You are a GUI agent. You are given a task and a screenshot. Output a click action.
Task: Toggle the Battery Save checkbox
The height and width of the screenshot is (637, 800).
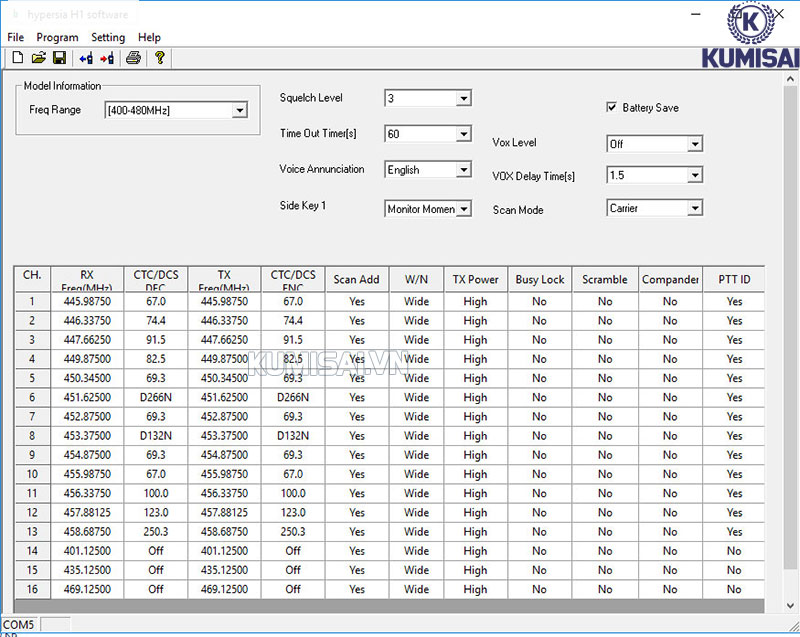pos(612,107)
